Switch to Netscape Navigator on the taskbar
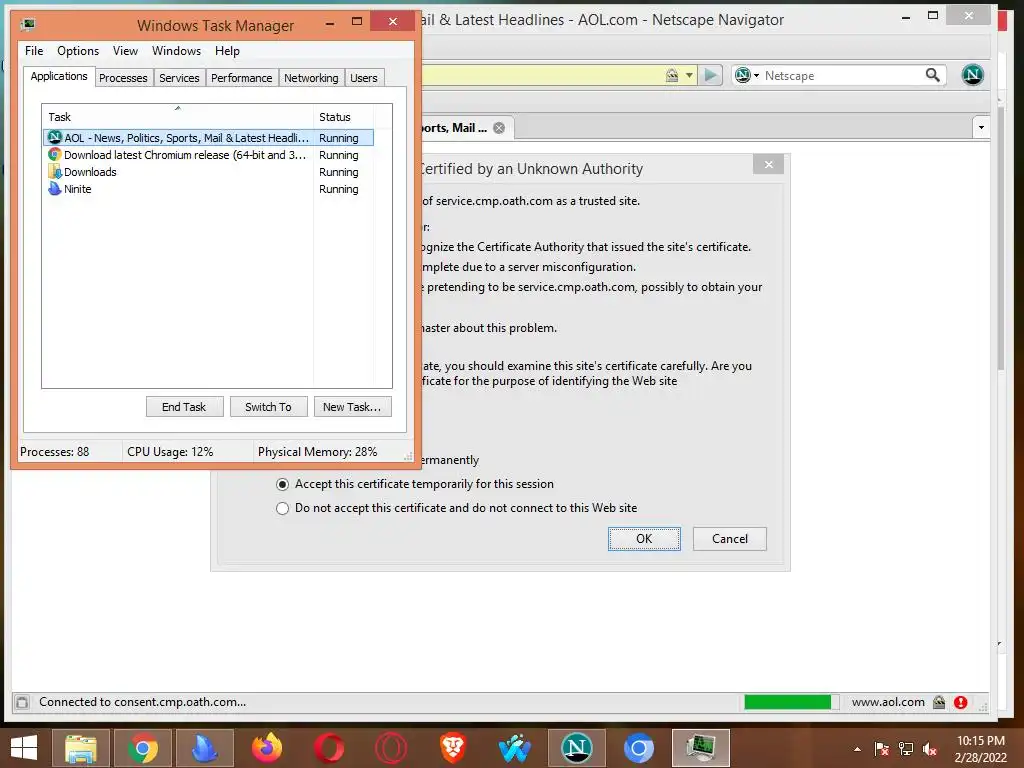 point(577,748)
